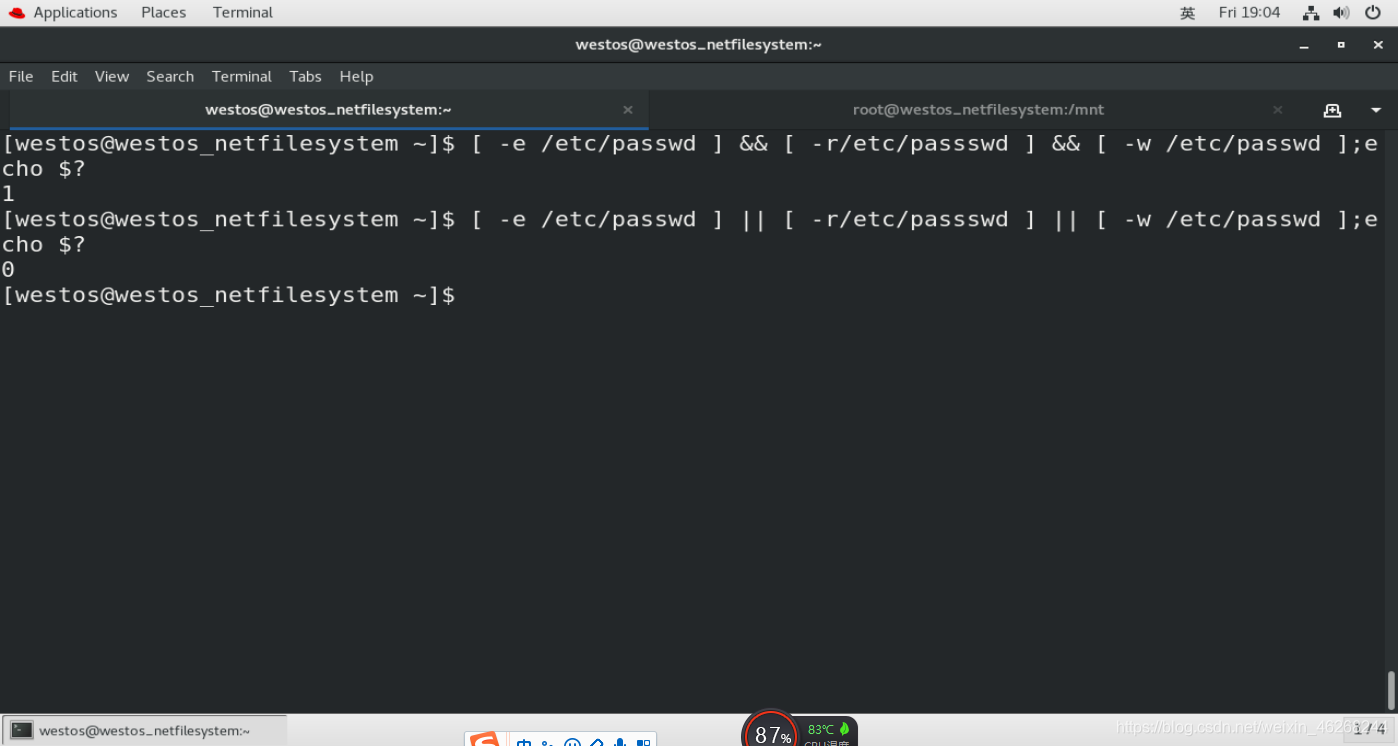Click the window title westos@westos_netfilesystem:~
The height and width of the screenshot is (746, 1398).
click(698, 45)
